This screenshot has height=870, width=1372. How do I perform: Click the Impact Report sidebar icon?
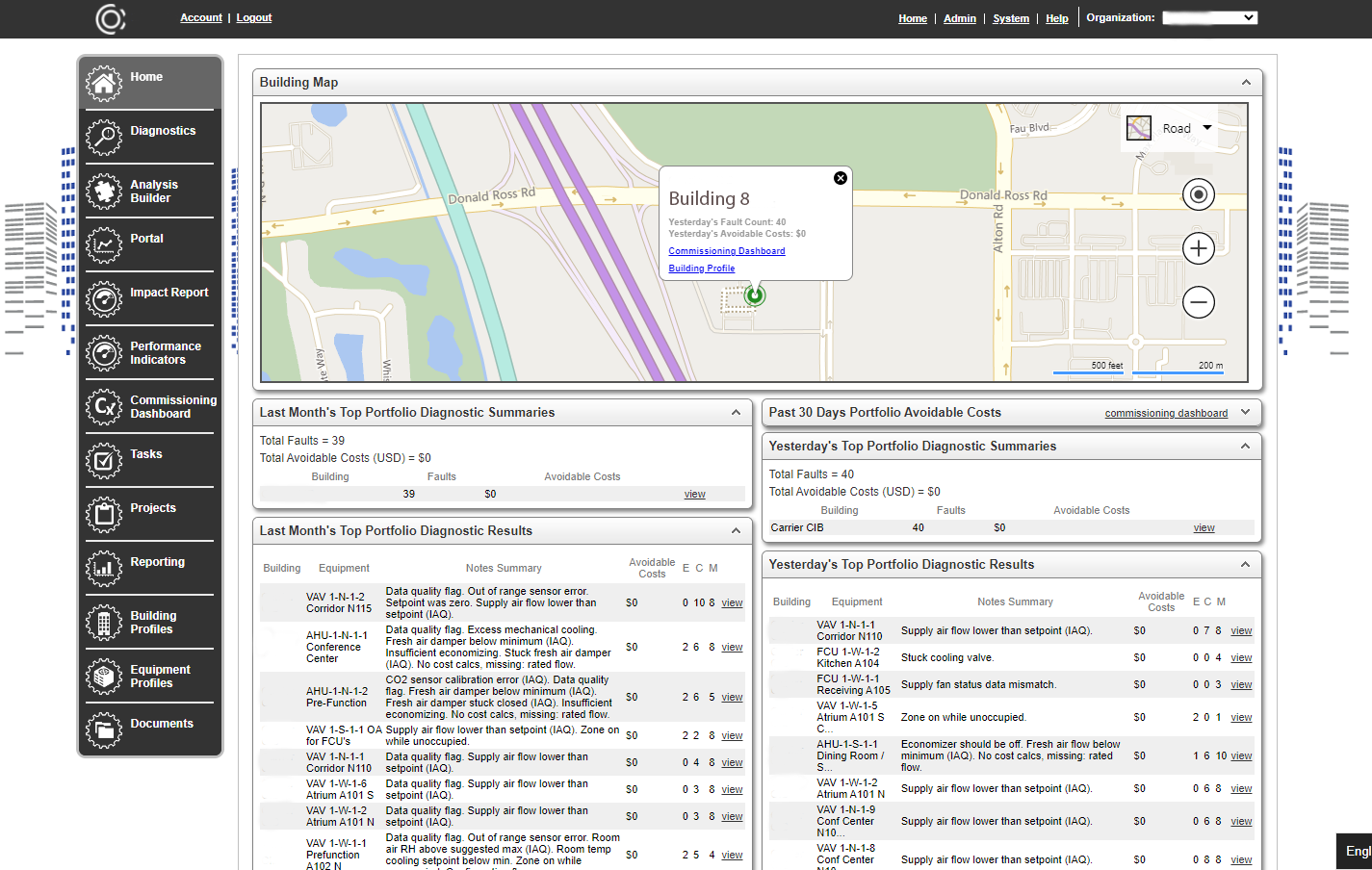click(x=104, y=298)
